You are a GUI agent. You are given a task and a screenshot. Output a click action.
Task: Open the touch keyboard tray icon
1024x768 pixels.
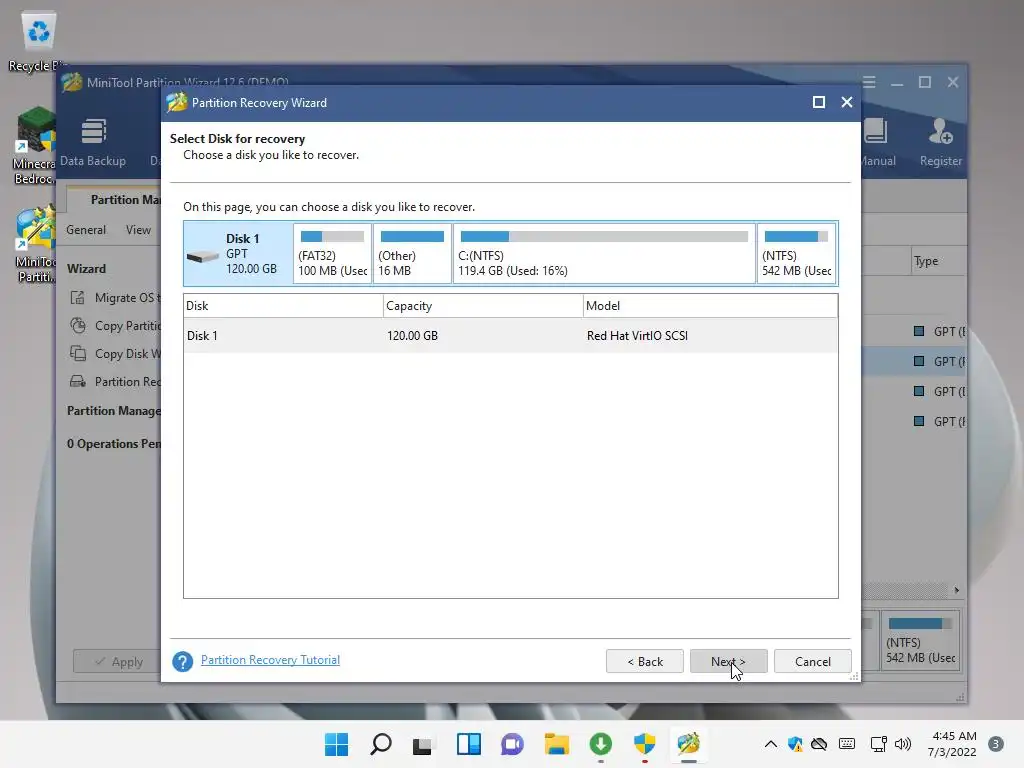[x=847, y=744]
